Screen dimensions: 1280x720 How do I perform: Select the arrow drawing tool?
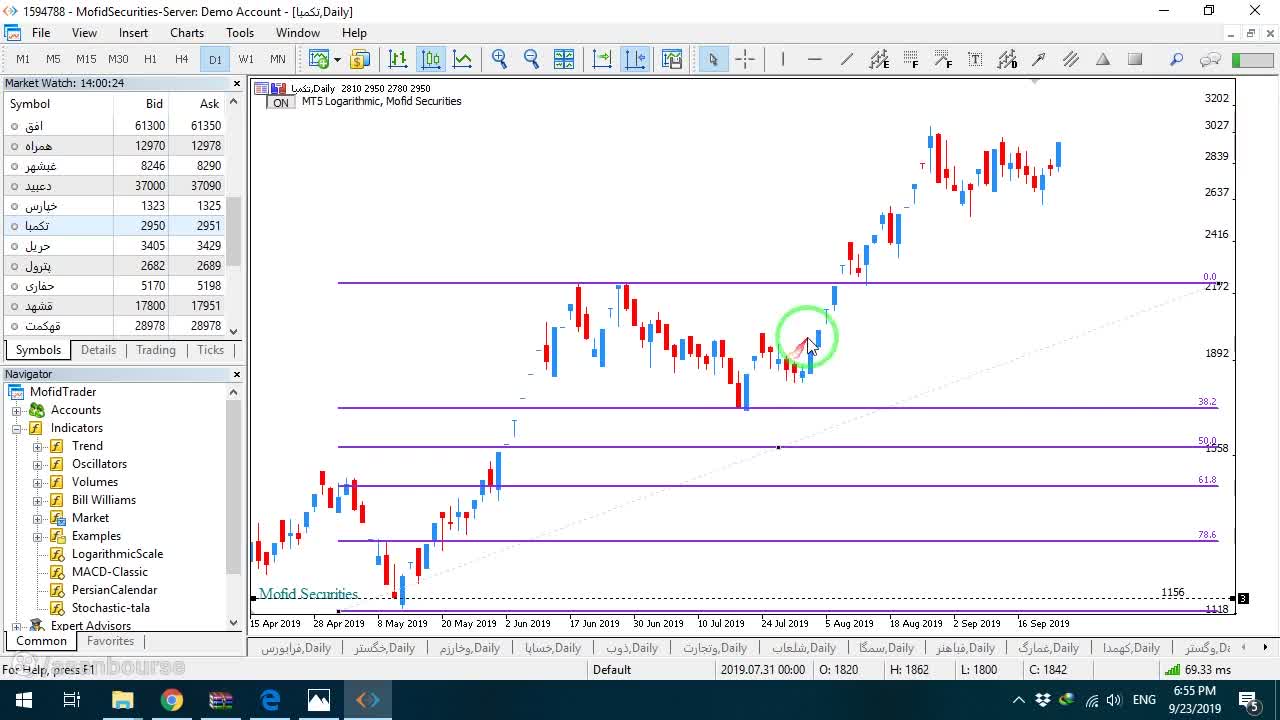pyautogui.click(x=1039, y=59)
